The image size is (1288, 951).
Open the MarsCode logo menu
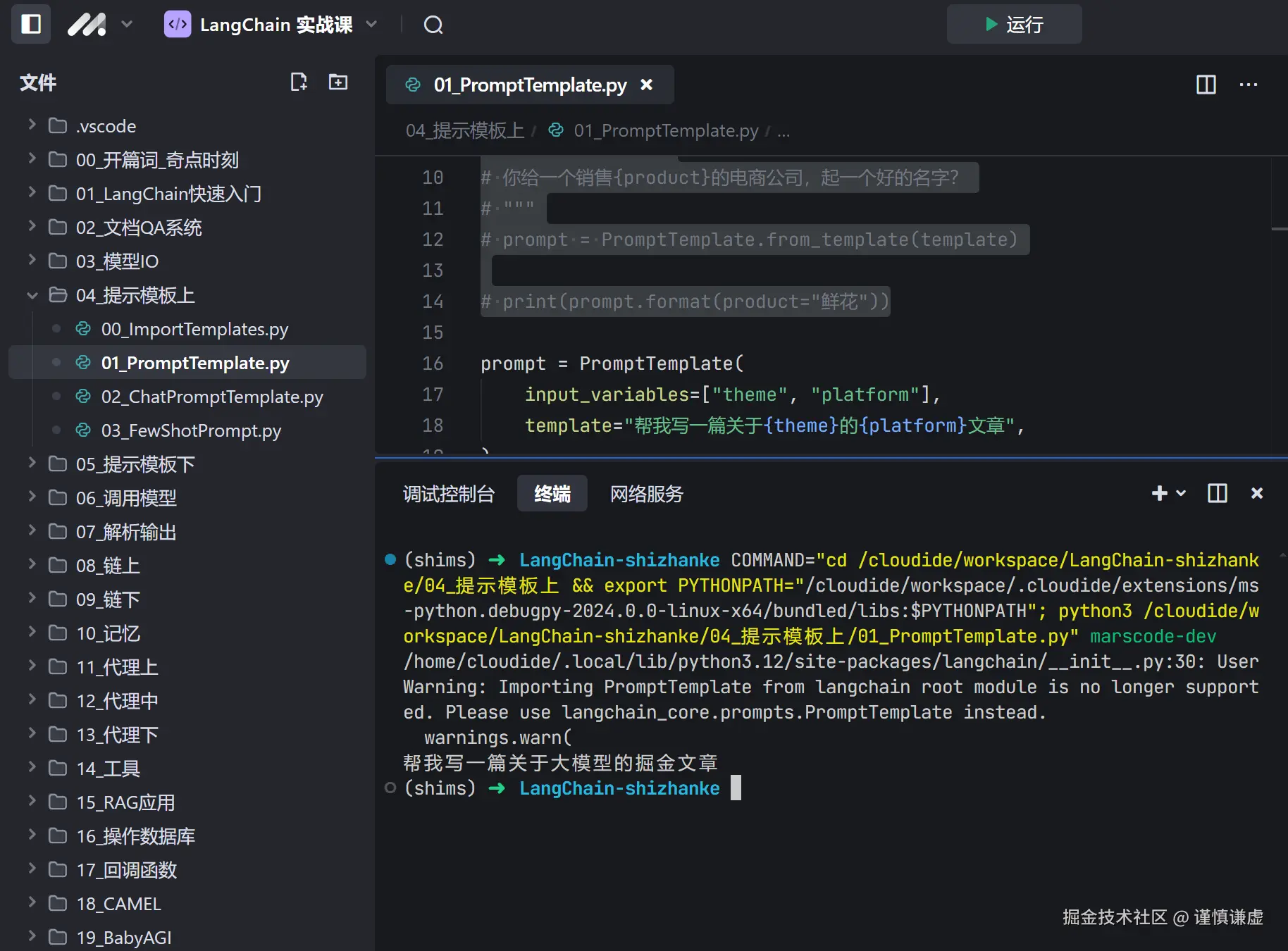(87, 25)
